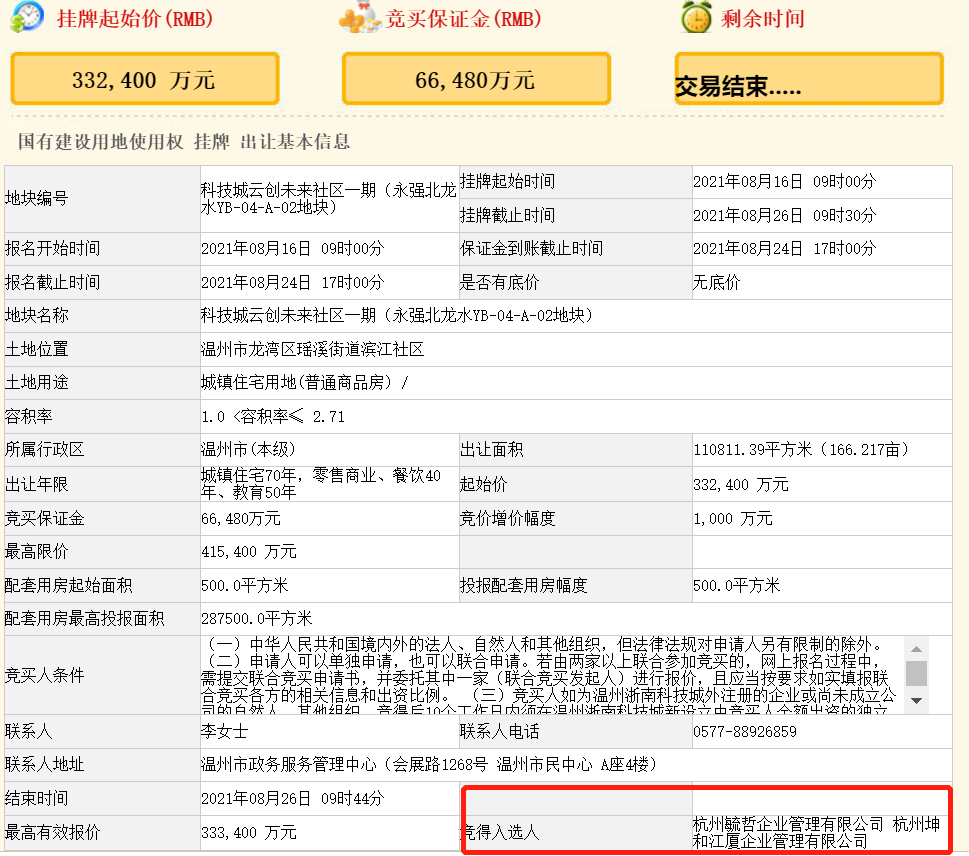Click 竞价增价幅度 value 1,000 万元
The width and height of the screenshot is (969, 856).
point(732,519)
